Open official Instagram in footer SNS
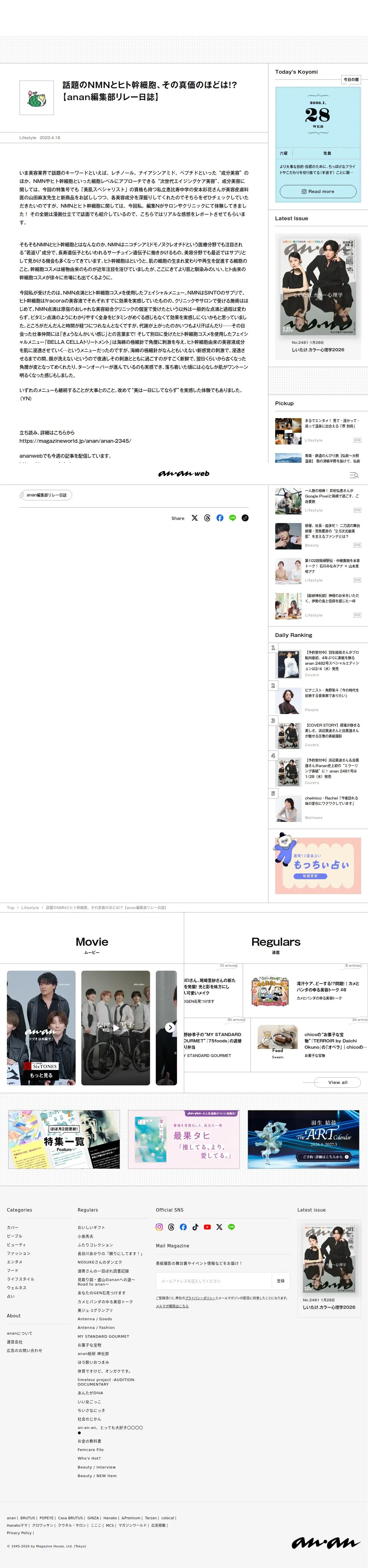Screen dimensions: 368x1568 pyautogui.click(x=159, y=1227)
